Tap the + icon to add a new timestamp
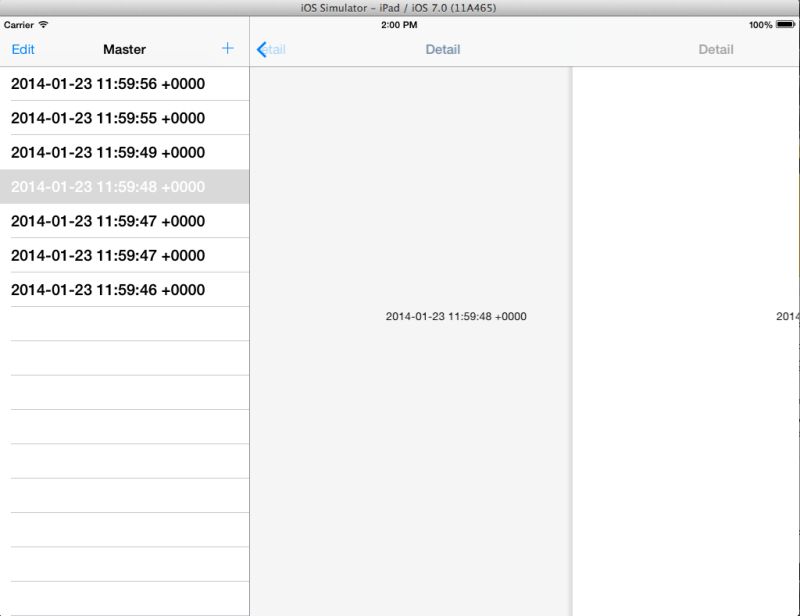The height and width of the screenshot is (616, 800). point(227,48)
